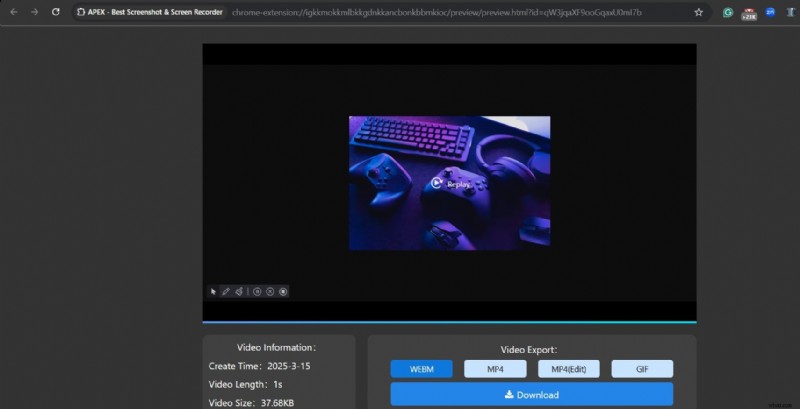Click the Video Size 37.68KB text
This screenshot has width=800, height=409.
point(251,403)
